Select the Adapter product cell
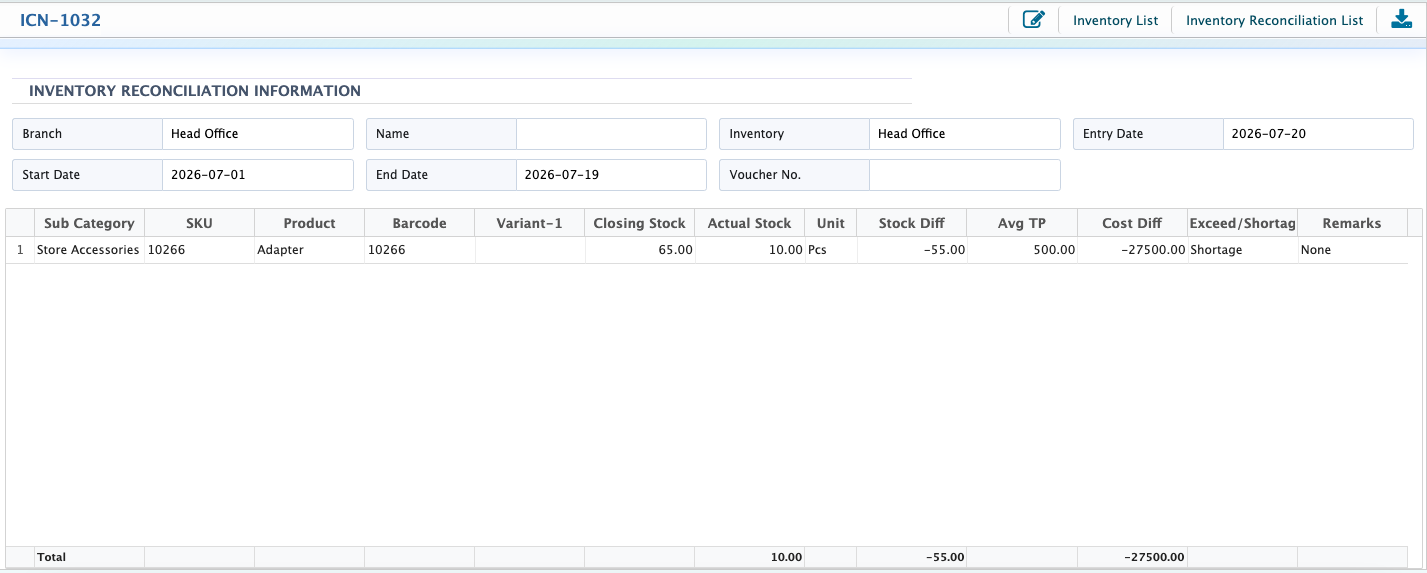Viewport: 1427px width, 573px height. (309, 250)
